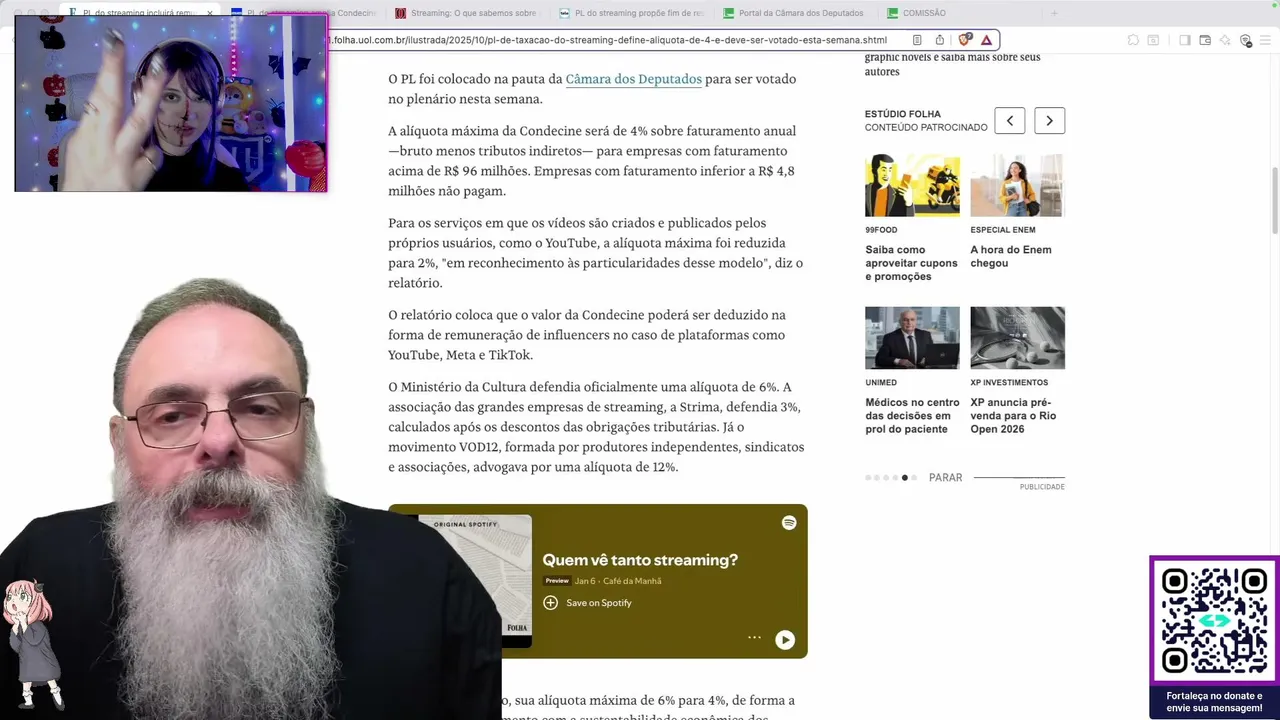Click previous arrow in Estúdio Folha carousel
1280x720 pixels.
coord(1009,120)
